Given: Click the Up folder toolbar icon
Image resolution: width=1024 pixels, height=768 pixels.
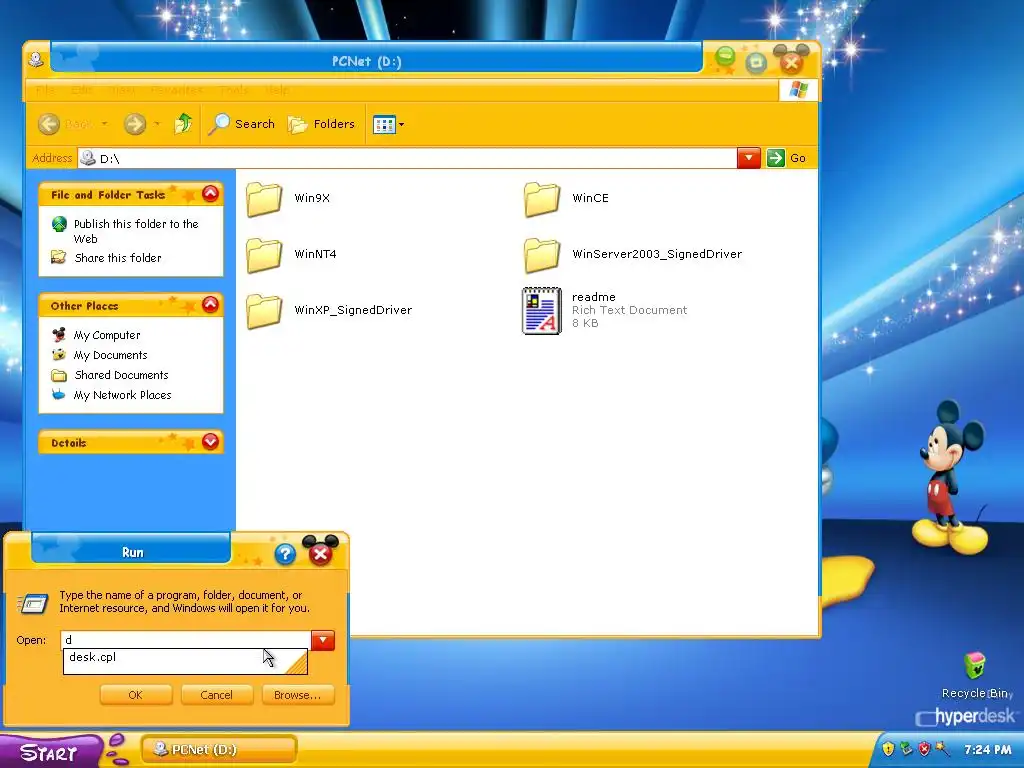Looking at the screenshot, I should pyautogui.click(x=184, y=123).
